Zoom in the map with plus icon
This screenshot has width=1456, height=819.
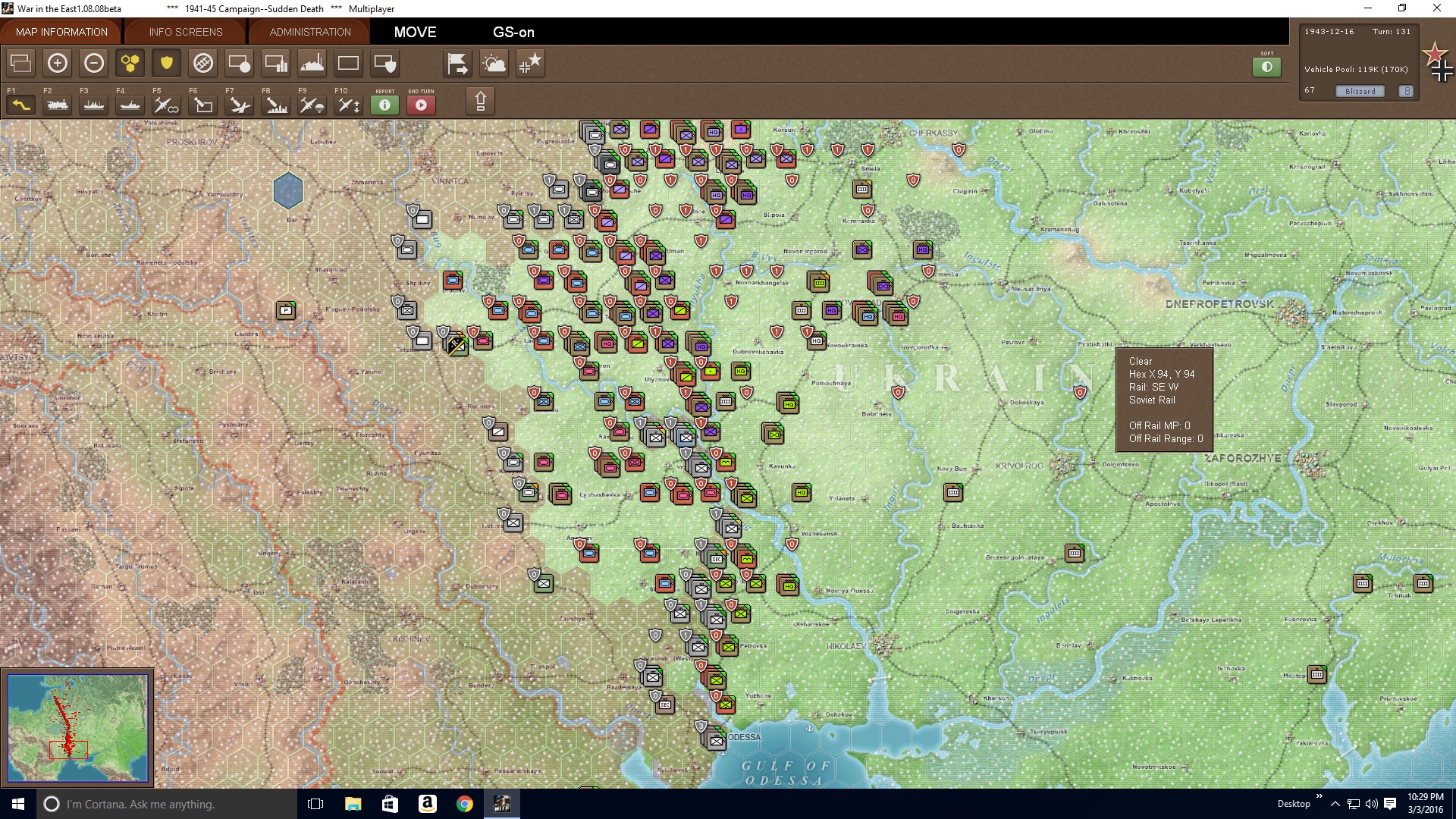(x=58, y=63)
